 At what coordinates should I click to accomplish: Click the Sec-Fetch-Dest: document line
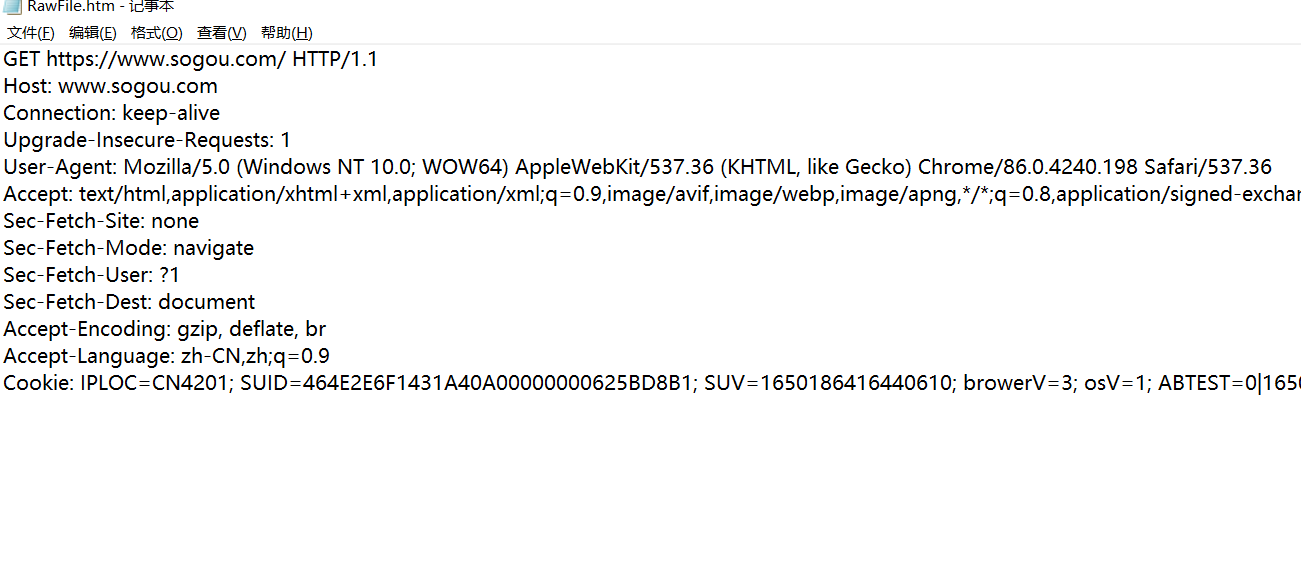pyautogui.click(x=129, y=302)
